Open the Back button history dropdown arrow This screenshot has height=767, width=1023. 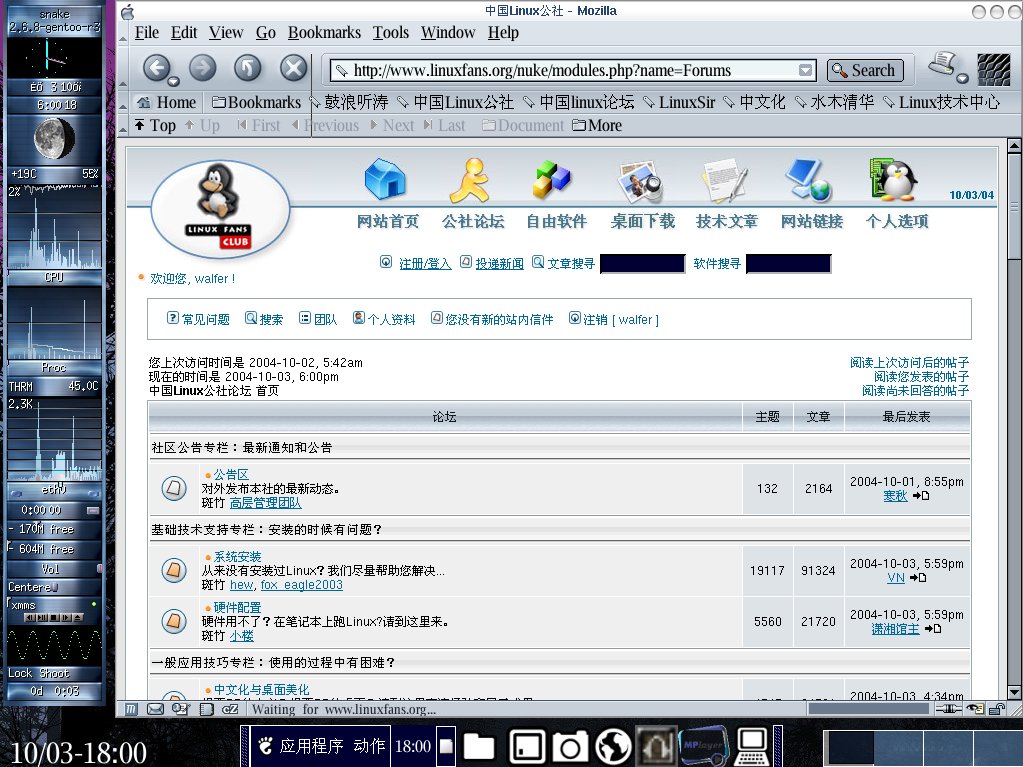[x=174, y=82]
